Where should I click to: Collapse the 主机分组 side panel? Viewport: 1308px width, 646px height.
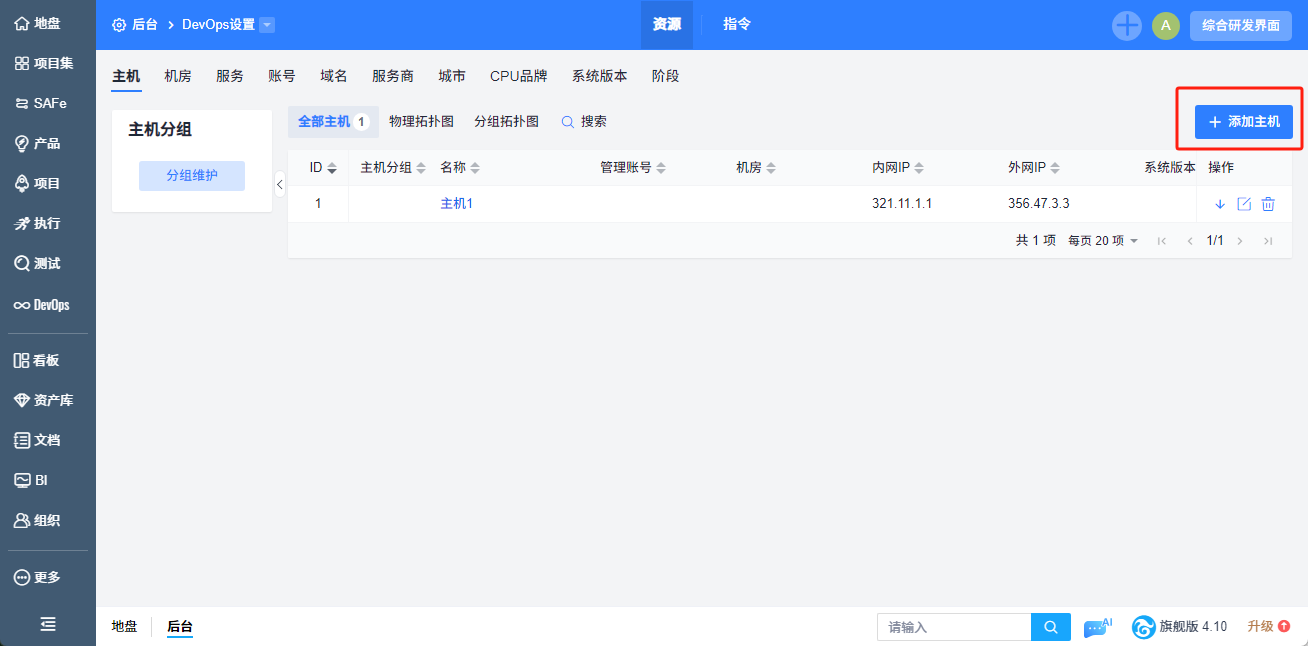[280, 184]
